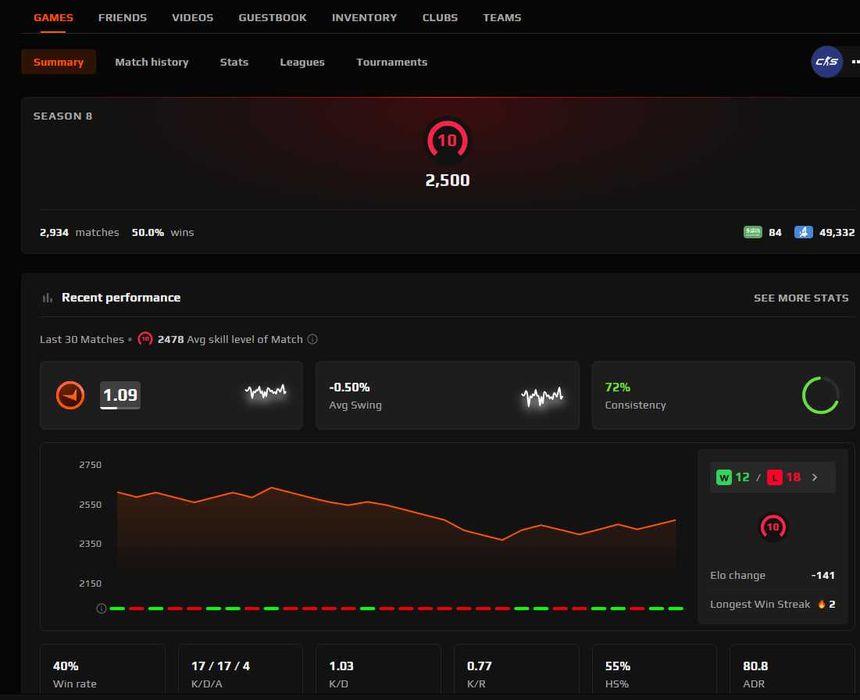
Task: Click the green W wins icon
Action: (x=724, y=477)
